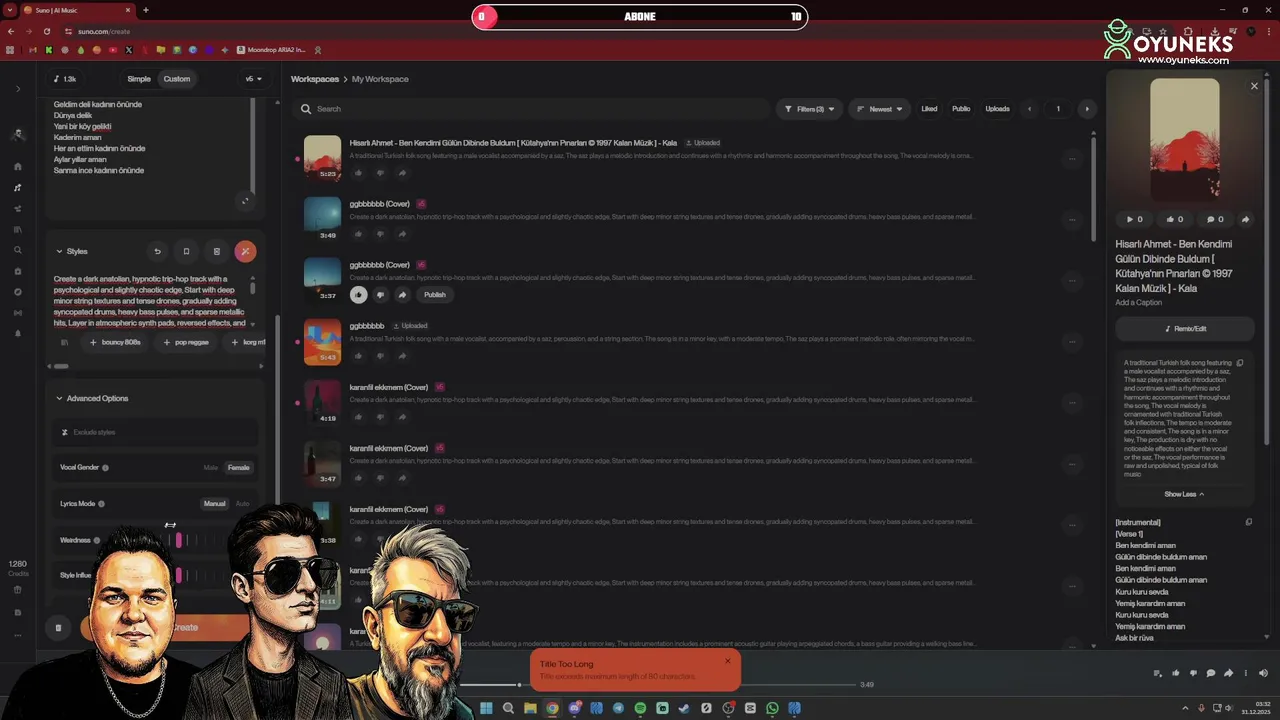This screenshot has width=1280, height=720.
Task: Collapse description with Show Less
Action: pos(1184,494)
